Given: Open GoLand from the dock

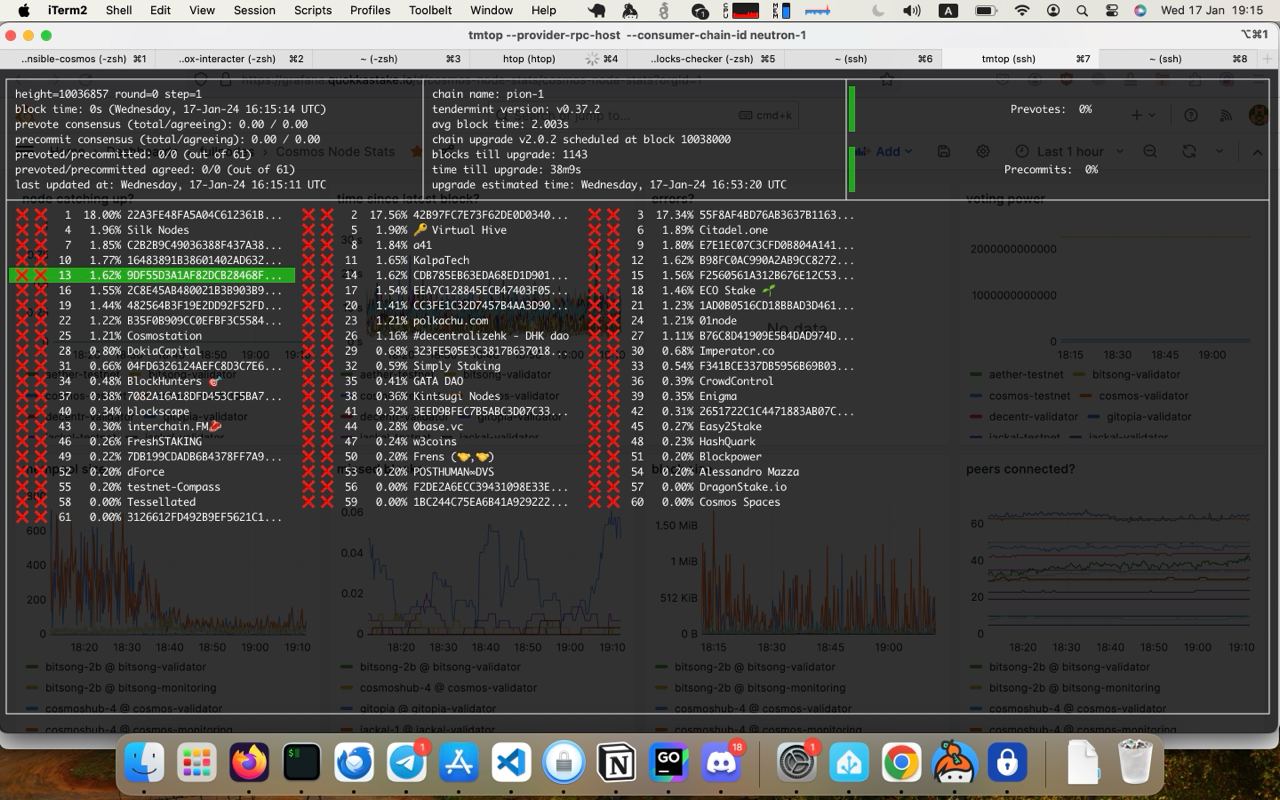Looking at the screenshot, I should (668, 763).
